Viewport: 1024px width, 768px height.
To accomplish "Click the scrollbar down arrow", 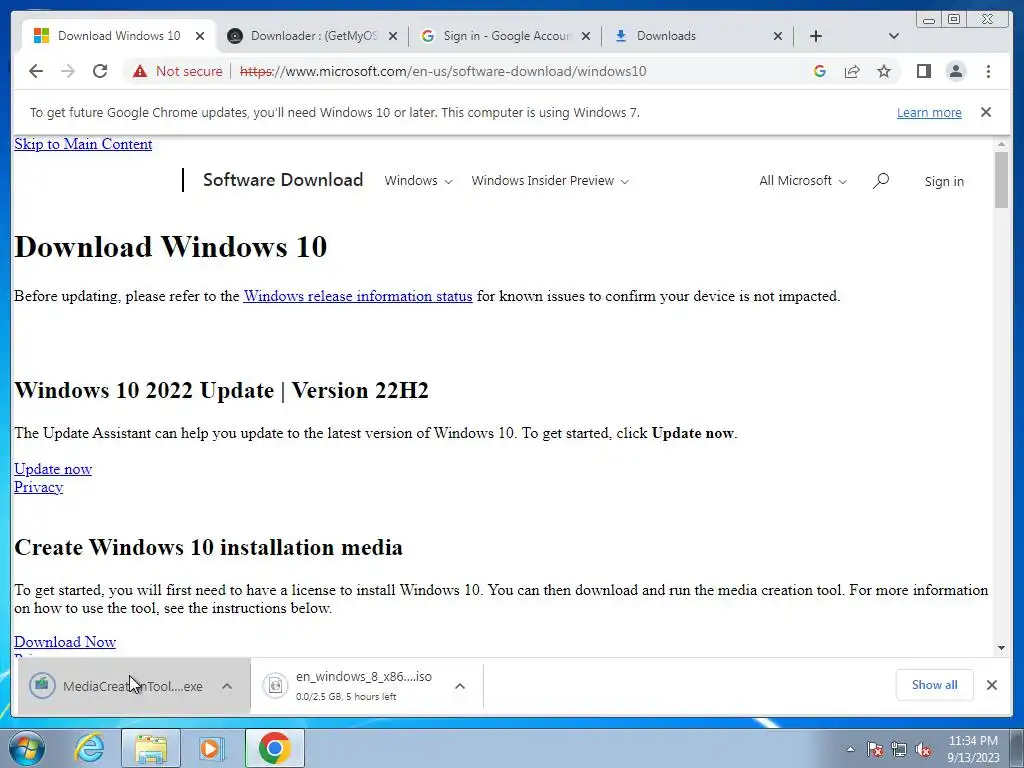I will pyautogui.click(x=1001, y=648).
